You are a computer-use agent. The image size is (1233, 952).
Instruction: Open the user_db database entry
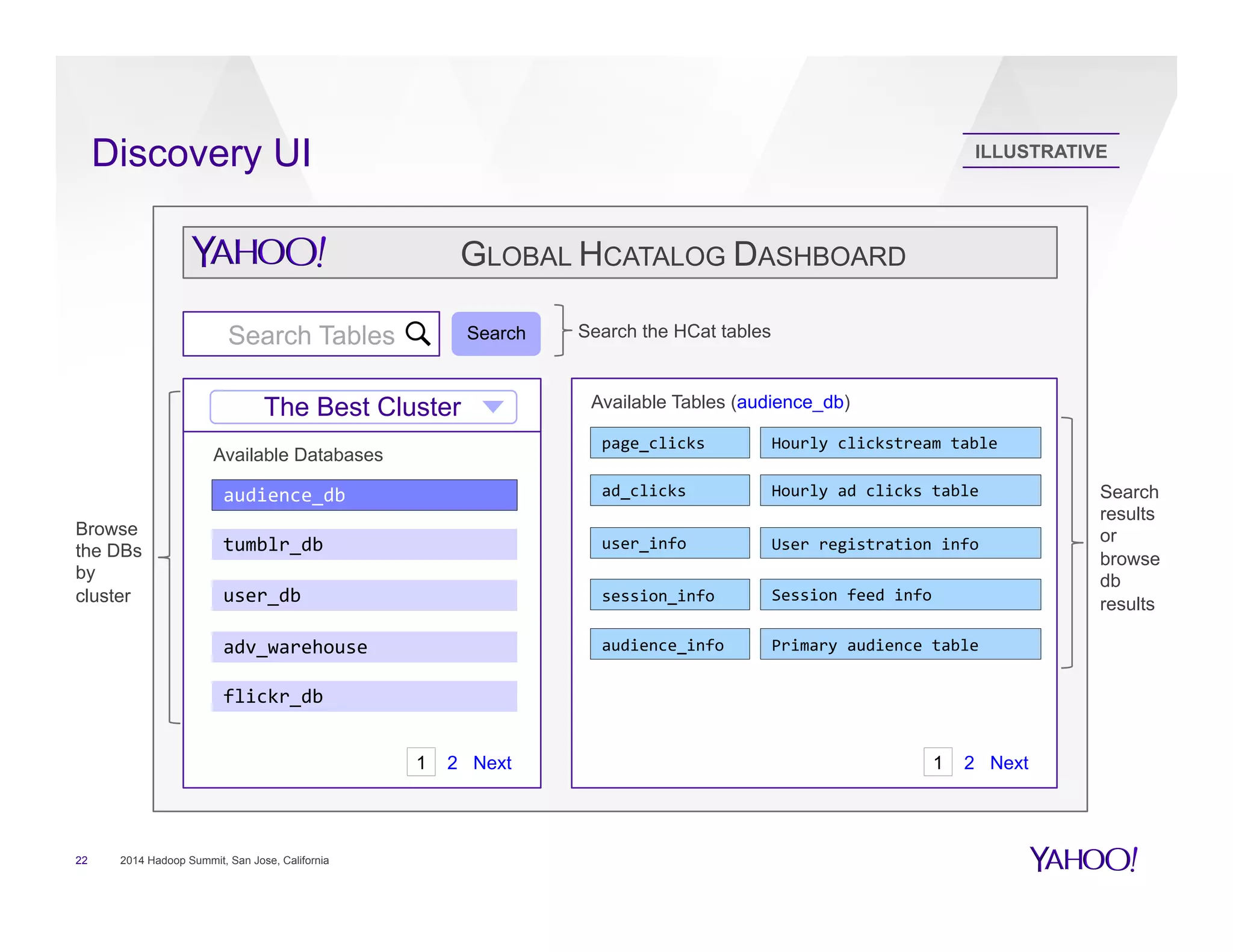[x=364, y=596]
